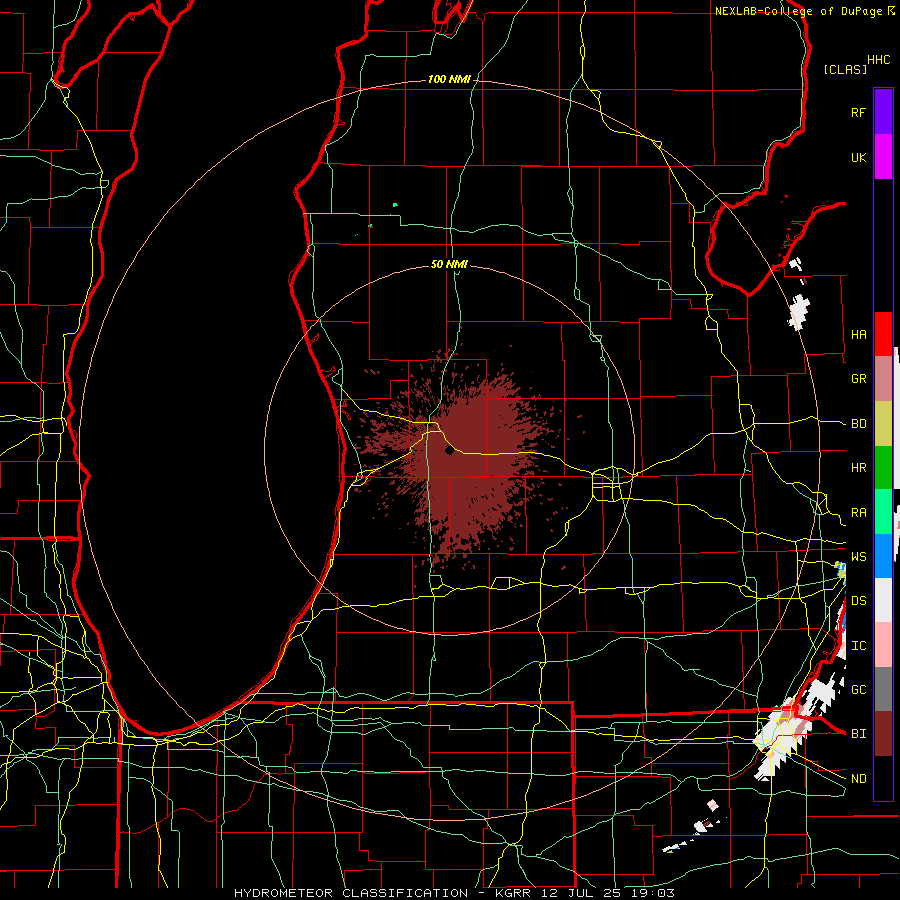900x900 pixels.
Task: Click the IC legend label
Action: click(858, 646)
